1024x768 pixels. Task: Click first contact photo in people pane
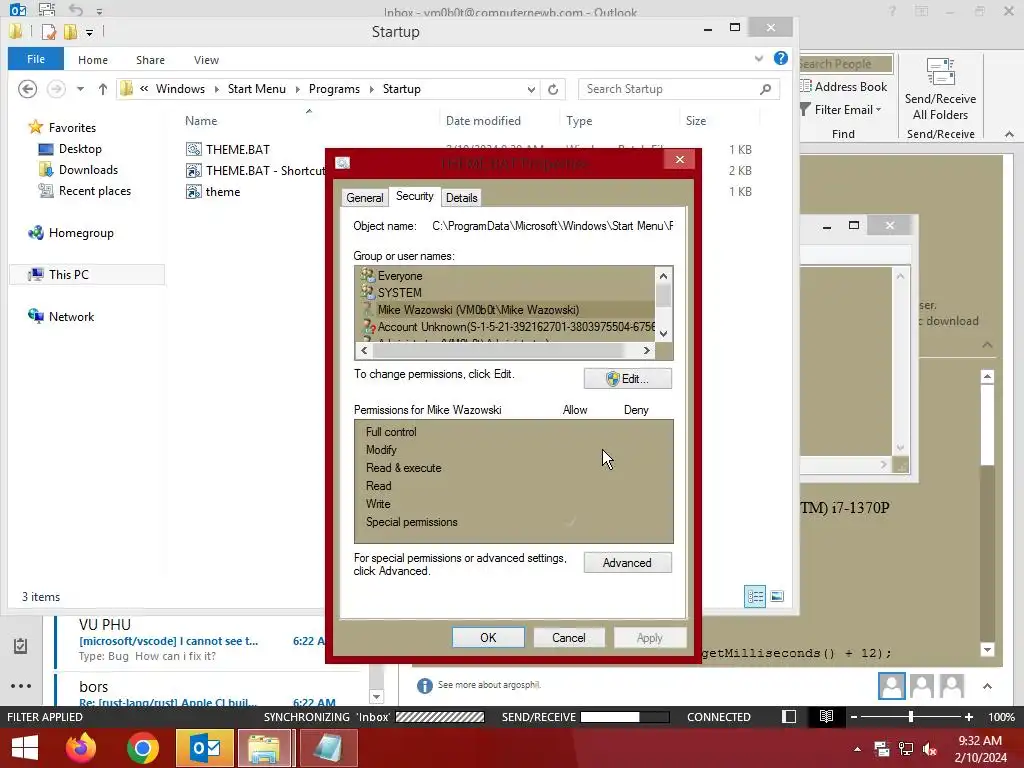891,686
